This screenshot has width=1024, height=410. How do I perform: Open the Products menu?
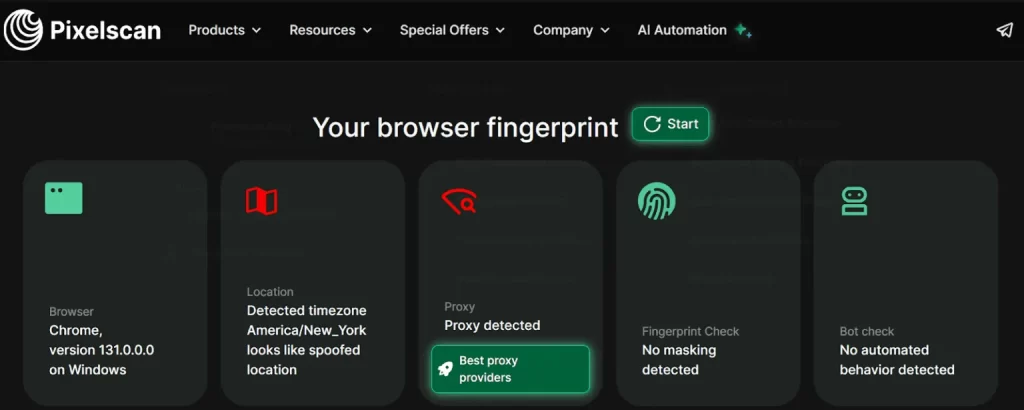[225, 30]
